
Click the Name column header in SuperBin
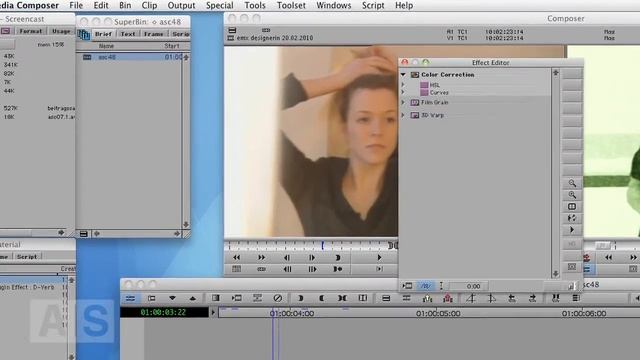click(x=106, y=46)
